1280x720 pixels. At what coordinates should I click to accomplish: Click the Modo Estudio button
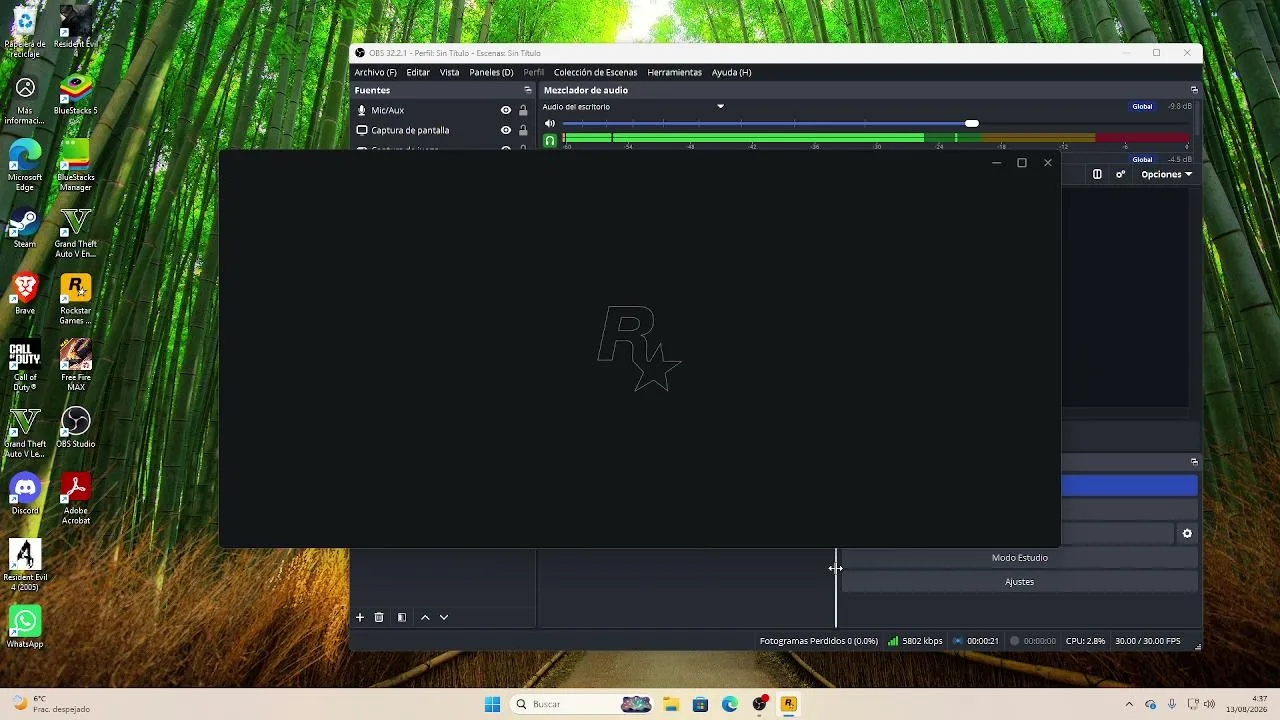[x=1019, y=558]
